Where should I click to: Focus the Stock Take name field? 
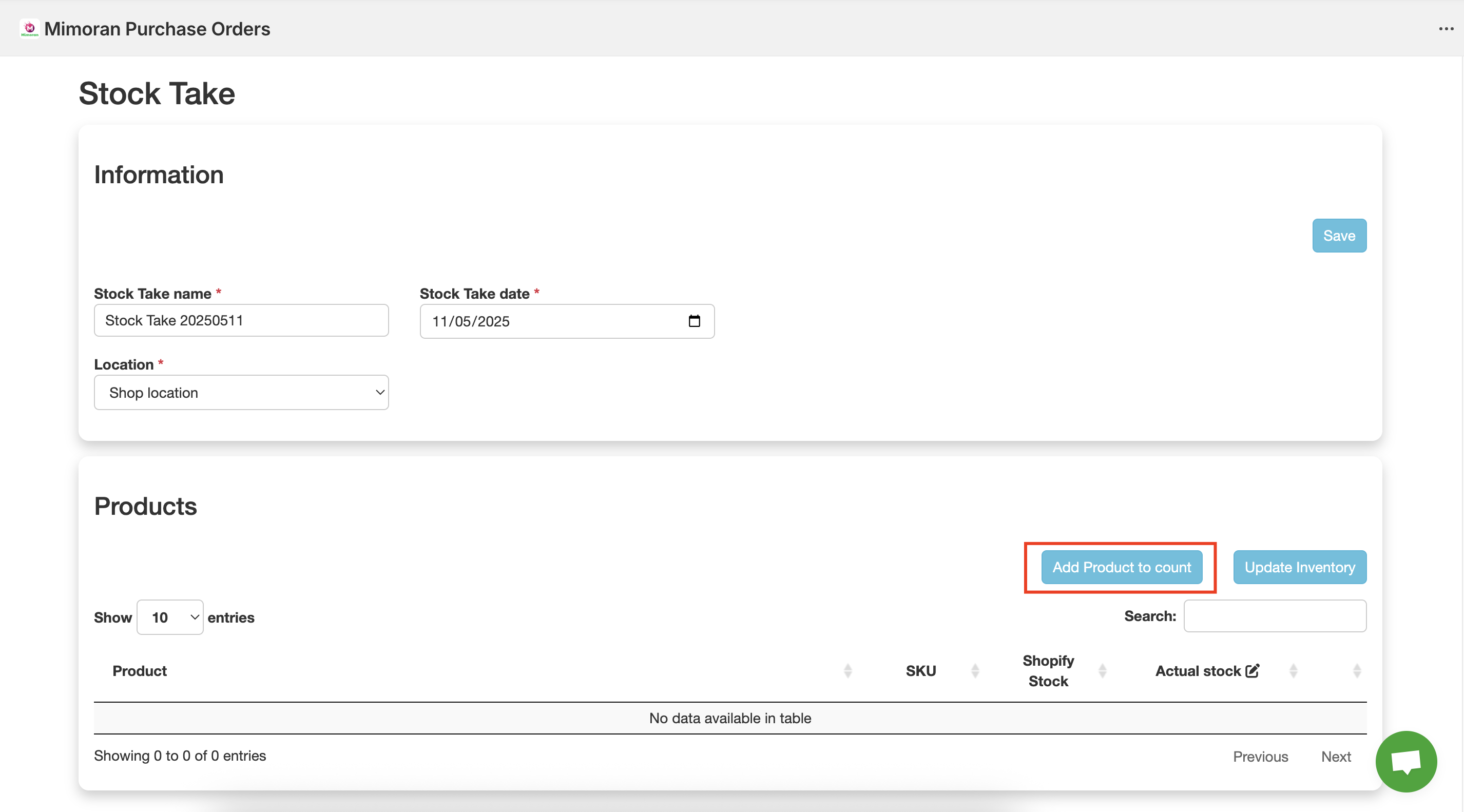(241, 320)
